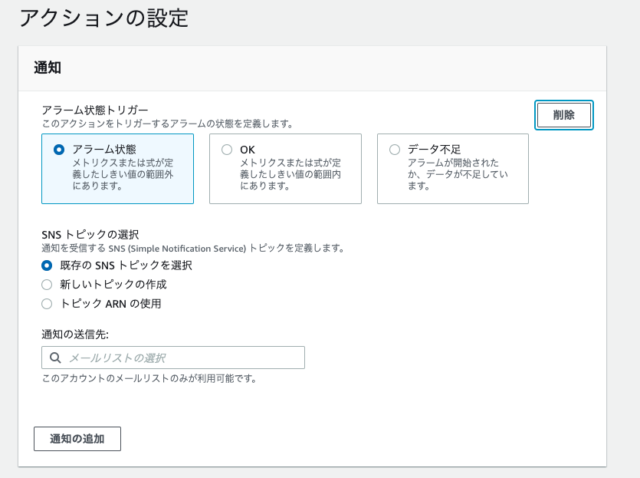Click the SNS トピックの選択 heading
Screen dimensions: 640x478
[90, 235]
